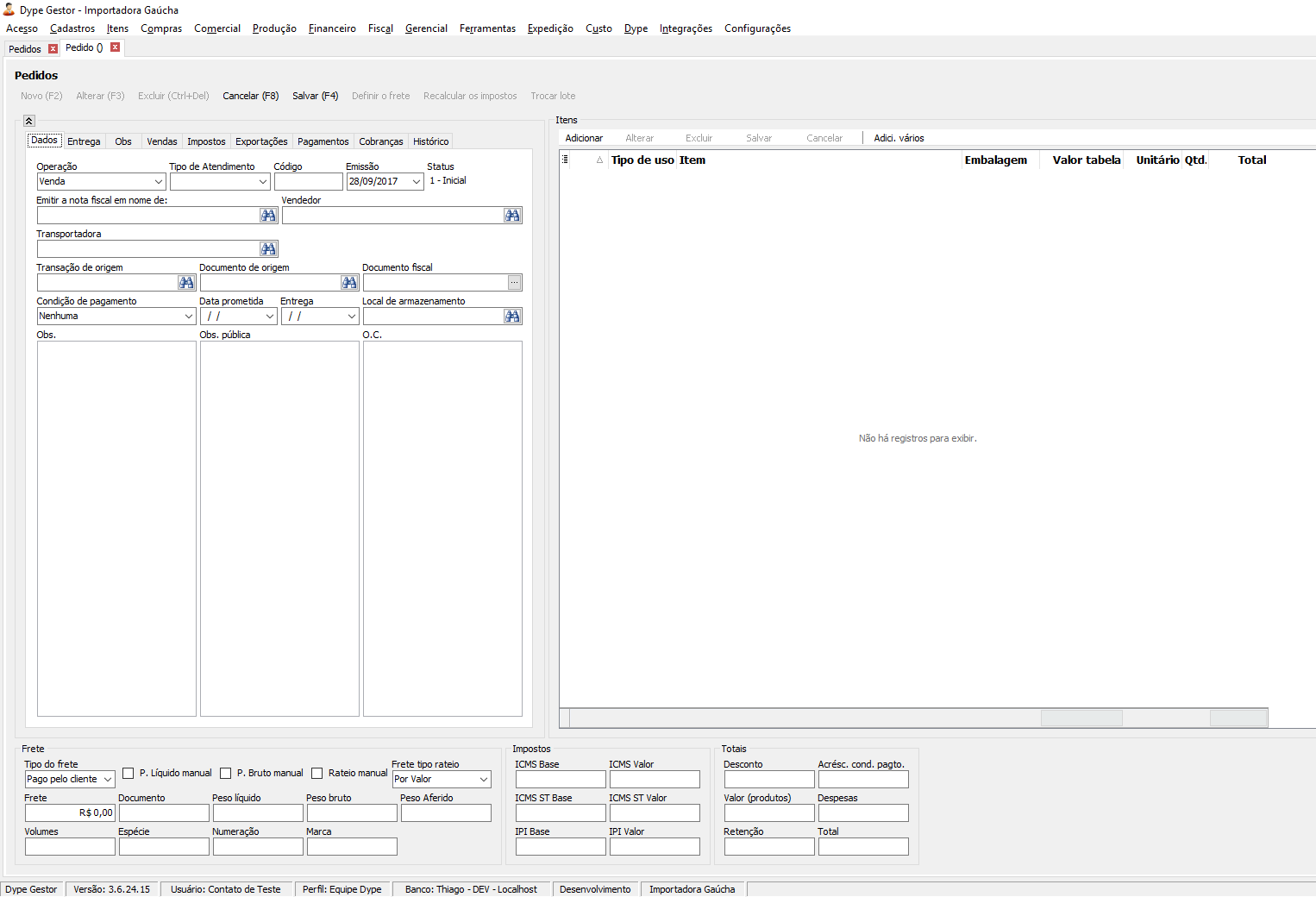Image resolution: width=1316 pixels, height=897 pixels.
Task: Click Definir o frete button
Action: [380, 96]
